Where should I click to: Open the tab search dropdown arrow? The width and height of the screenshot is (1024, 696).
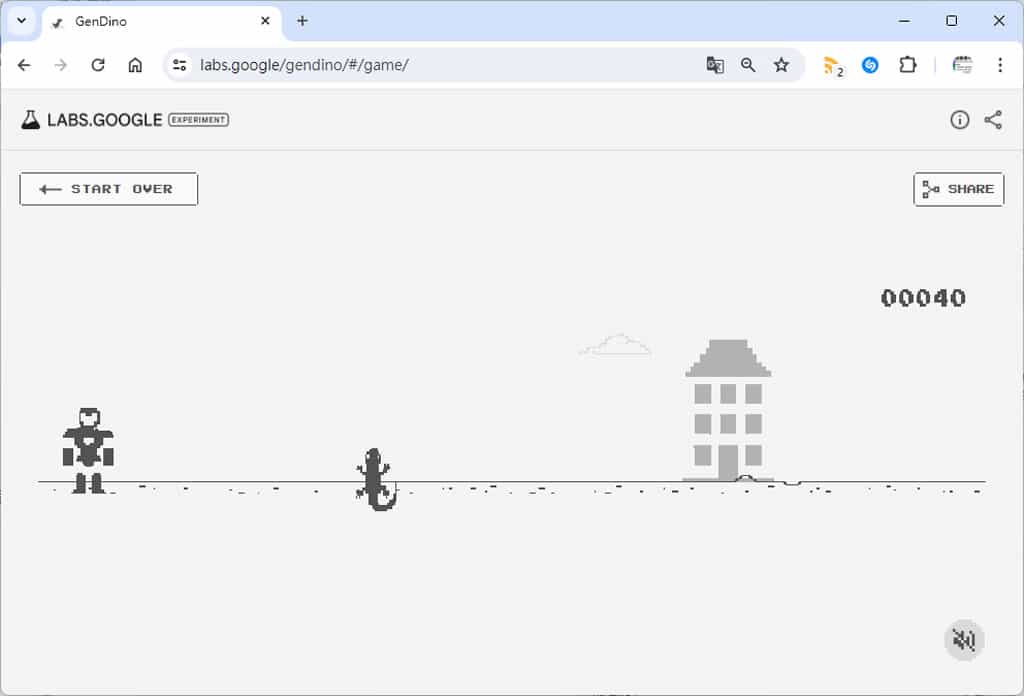(x=22, y=20)
